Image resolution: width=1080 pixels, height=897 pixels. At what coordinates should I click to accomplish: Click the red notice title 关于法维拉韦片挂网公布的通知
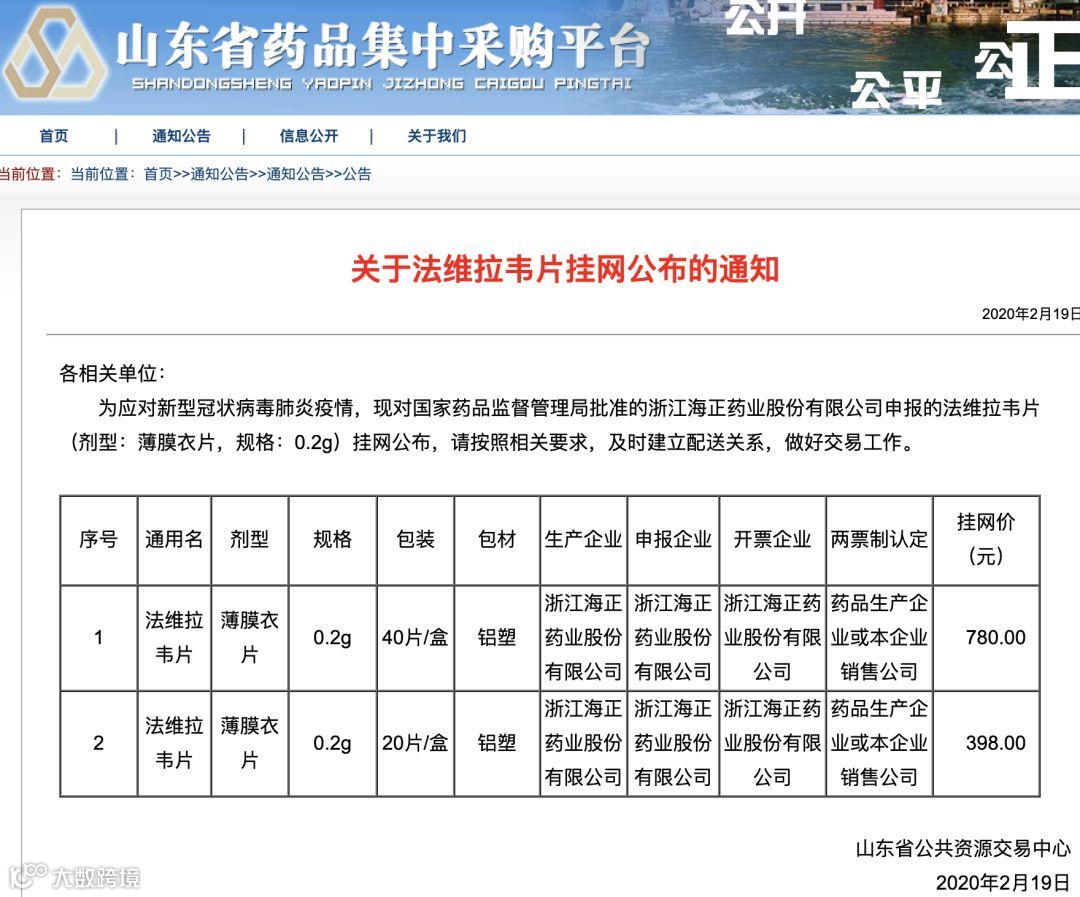coord(565,269)
